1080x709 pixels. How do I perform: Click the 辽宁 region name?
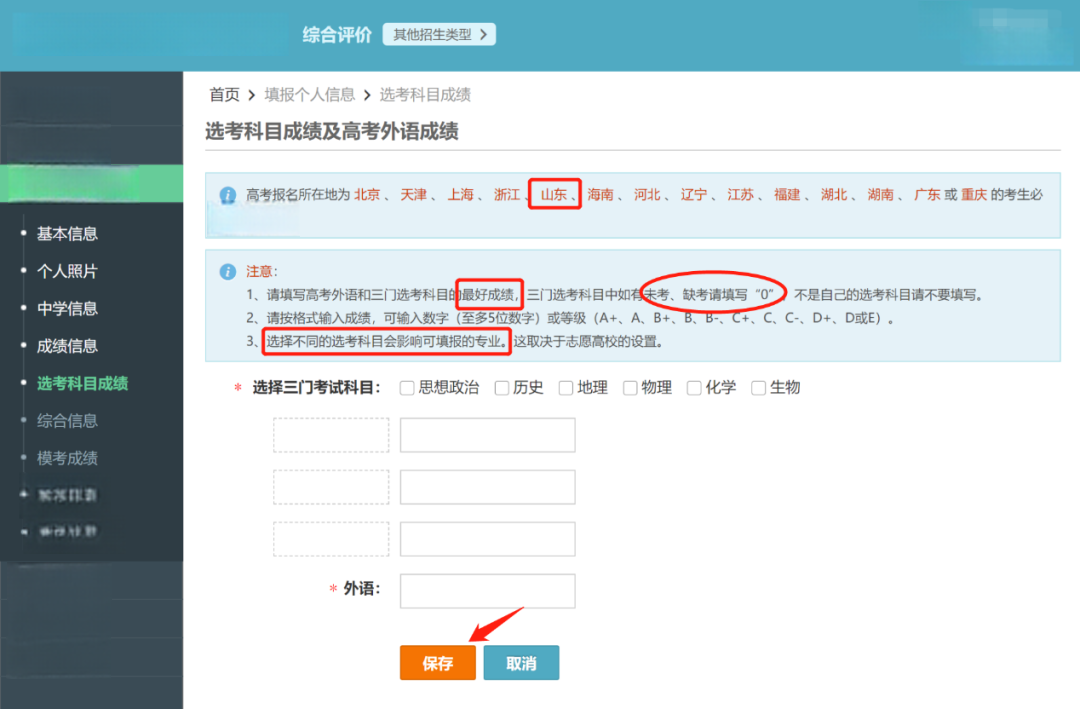coord(694,195)
